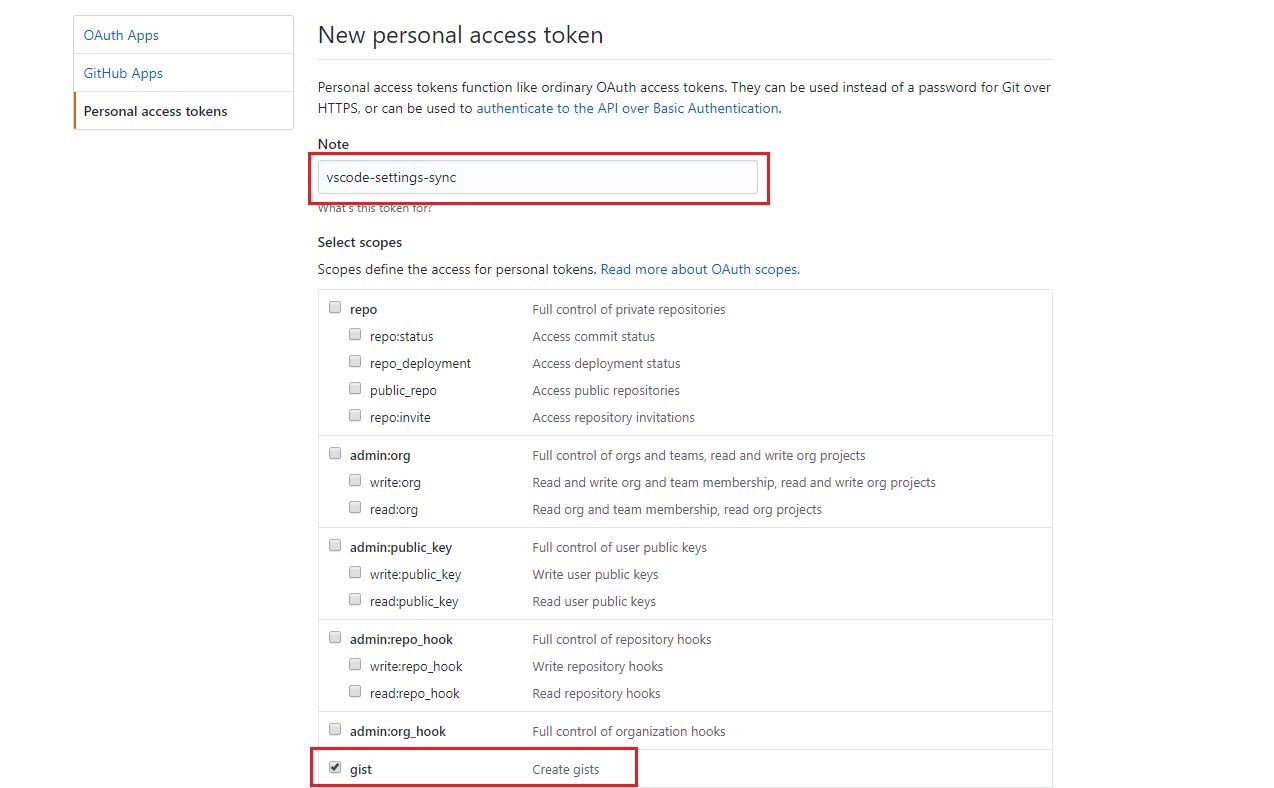The height and width of the screenshot is (788, 1274).
Task: Tick the public_repo checkbox
Action: coord(355,389)
